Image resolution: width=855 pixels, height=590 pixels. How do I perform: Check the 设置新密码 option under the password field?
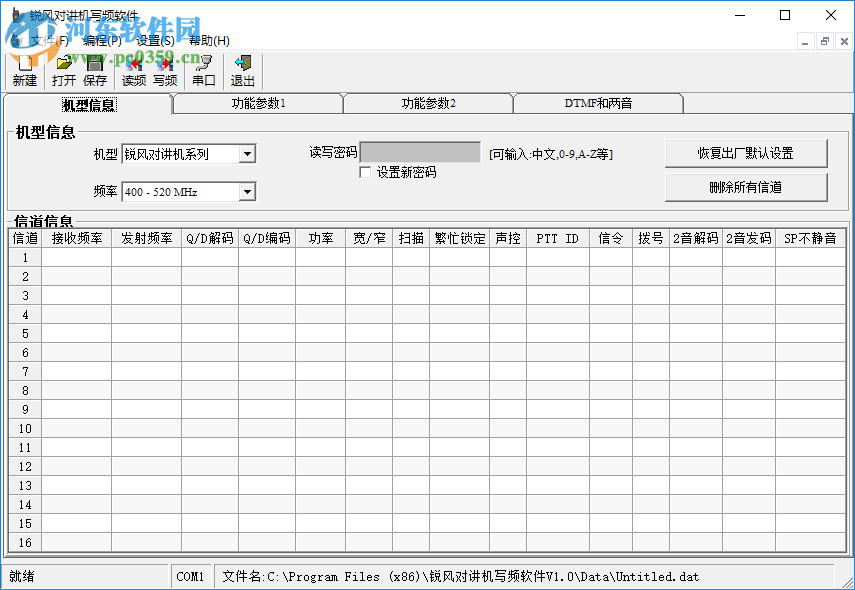pos(366,172)
